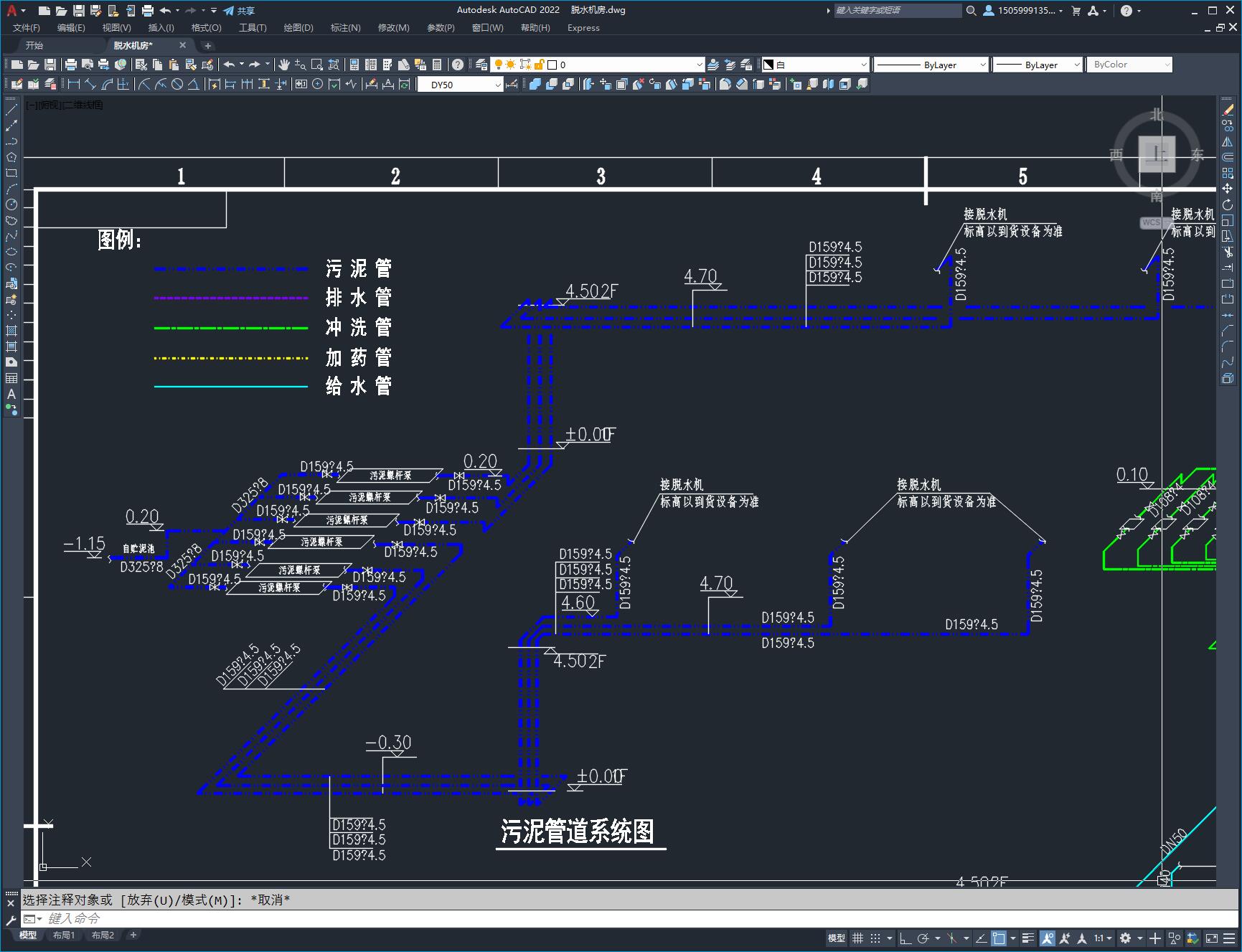Click the Angular dimension tool

click(194, 84)
